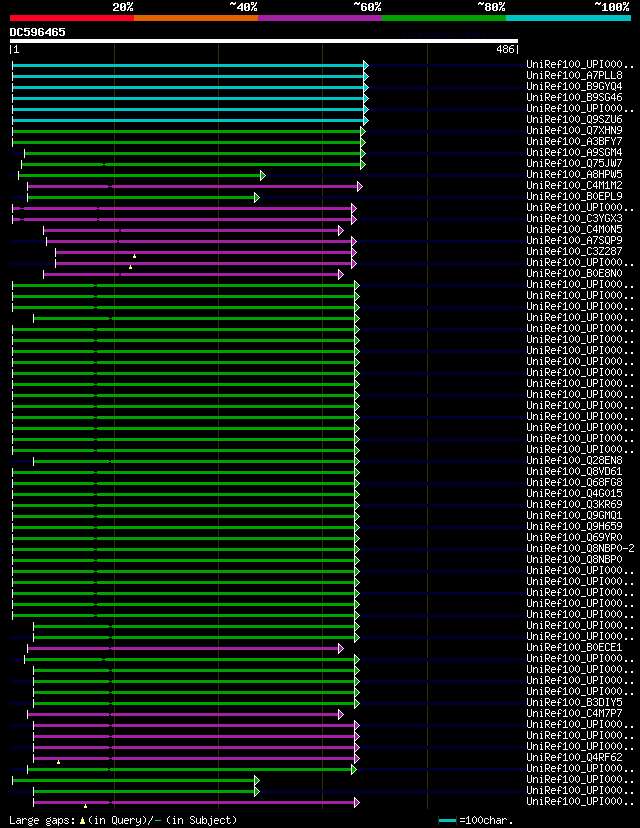This screenshot has width=640, height=828.
Task: Select the UniRef100_Q75JW7 label
Action: pos(574,164)
